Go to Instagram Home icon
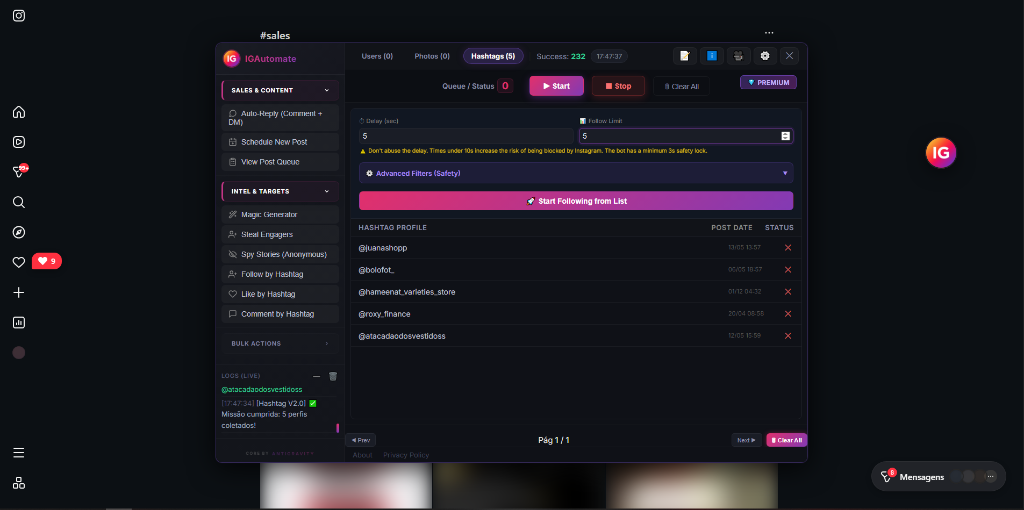 click(x=19, y=112)
